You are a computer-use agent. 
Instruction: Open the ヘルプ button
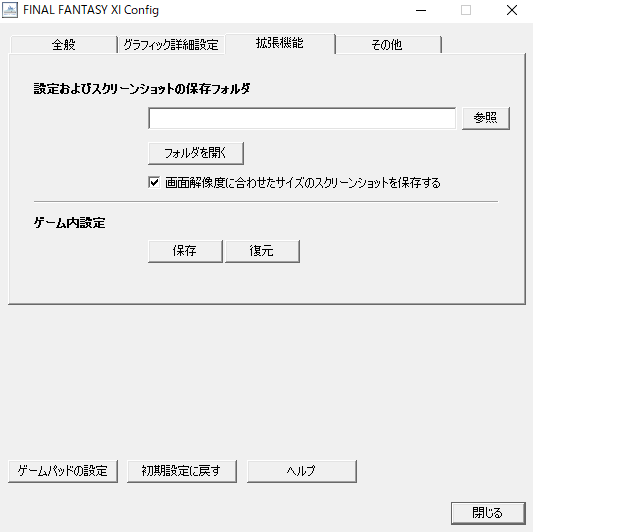click(x=301, y=471)
